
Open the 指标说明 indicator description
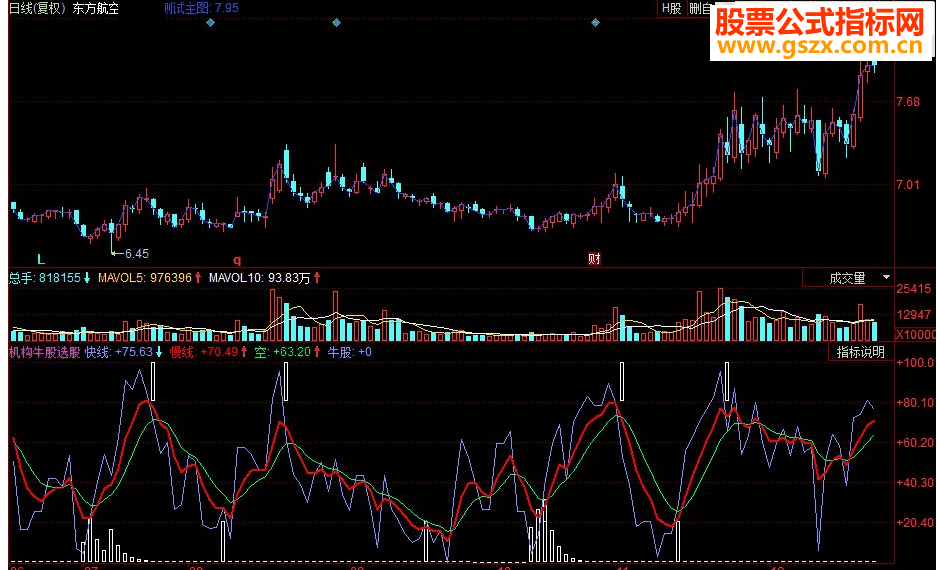861,353
